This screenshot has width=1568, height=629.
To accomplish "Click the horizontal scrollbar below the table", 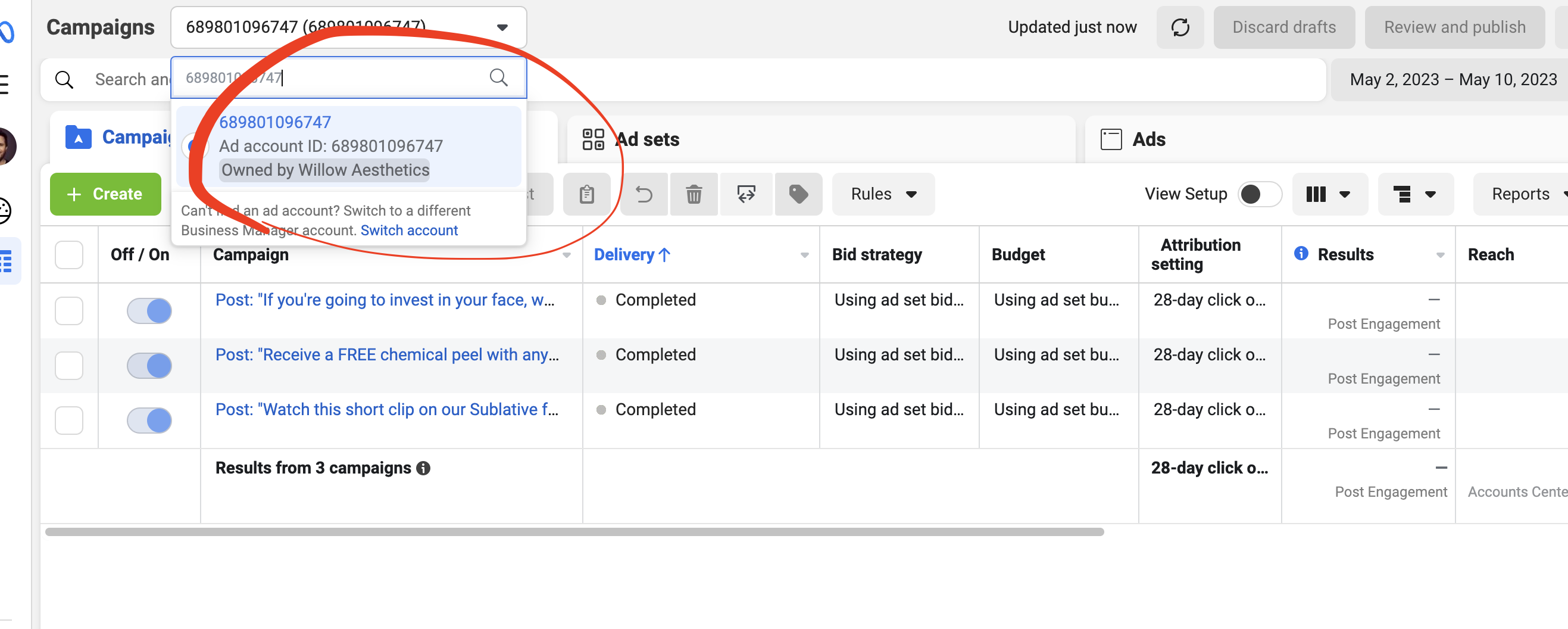I will coord(574,531).
